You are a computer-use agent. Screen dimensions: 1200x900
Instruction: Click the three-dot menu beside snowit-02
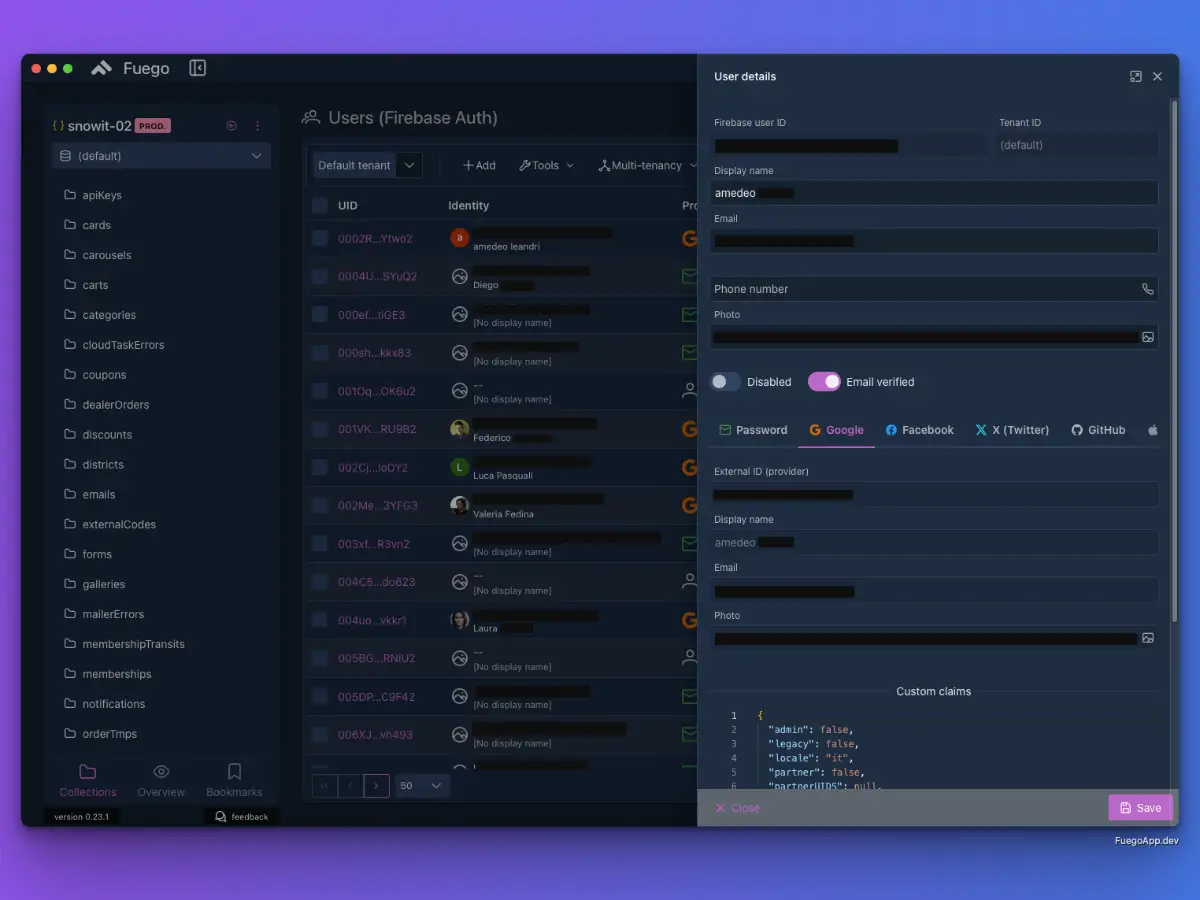point(257,126)
